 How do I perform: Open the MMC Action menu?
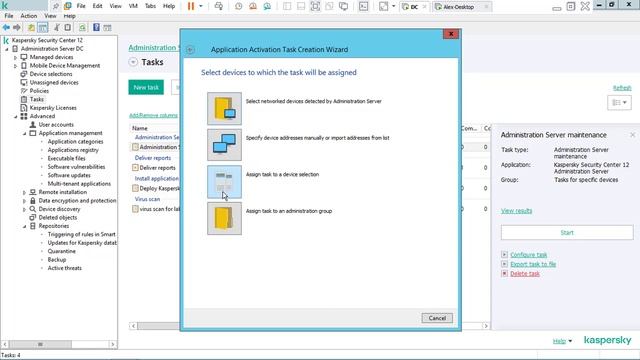[29, 16]
